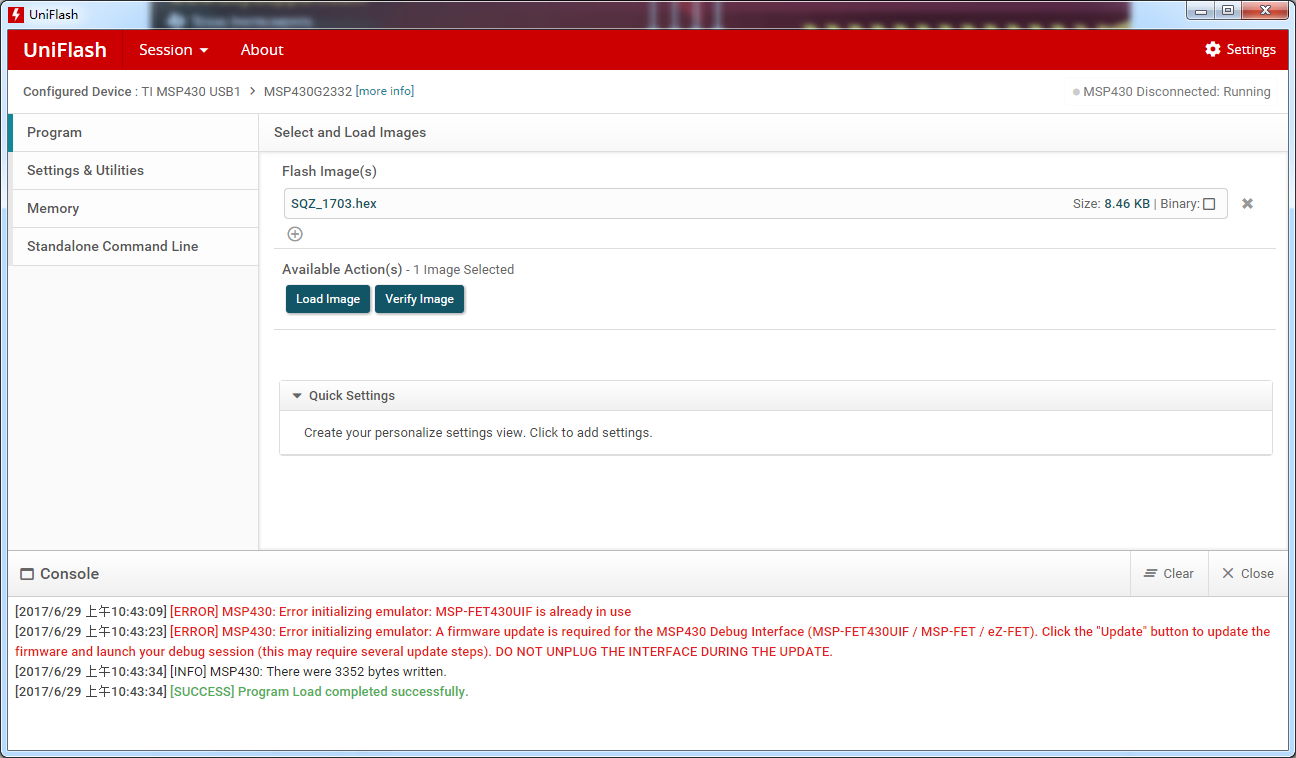Screen dimensions: 1296x758
Task: Click MSP430 Disconnected: Running status
Action: click(1172, 92)
